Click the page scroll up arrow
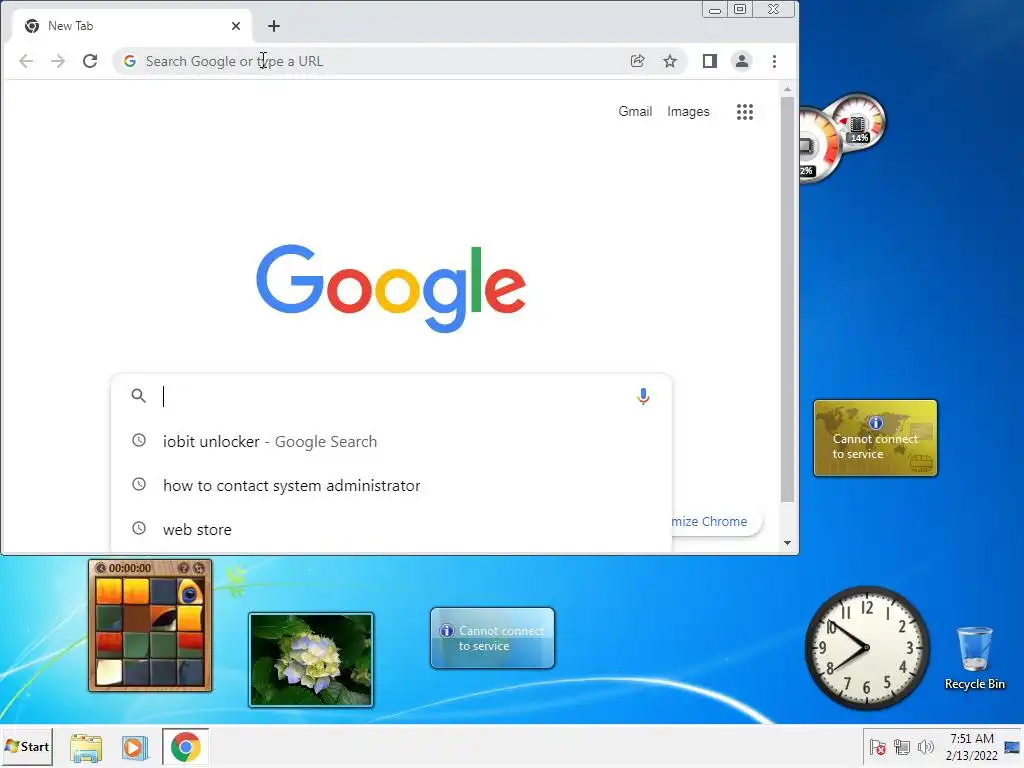This screenshot has width=1024, height=768. point(788,88)
